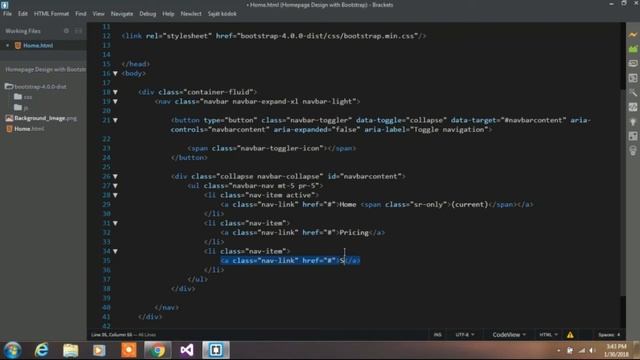The width and height of the screenshot is (640, 360).
Task: Click the Homepage Design with Bootstrap project title
Action: pyautogui.click(x=45, y=69)
